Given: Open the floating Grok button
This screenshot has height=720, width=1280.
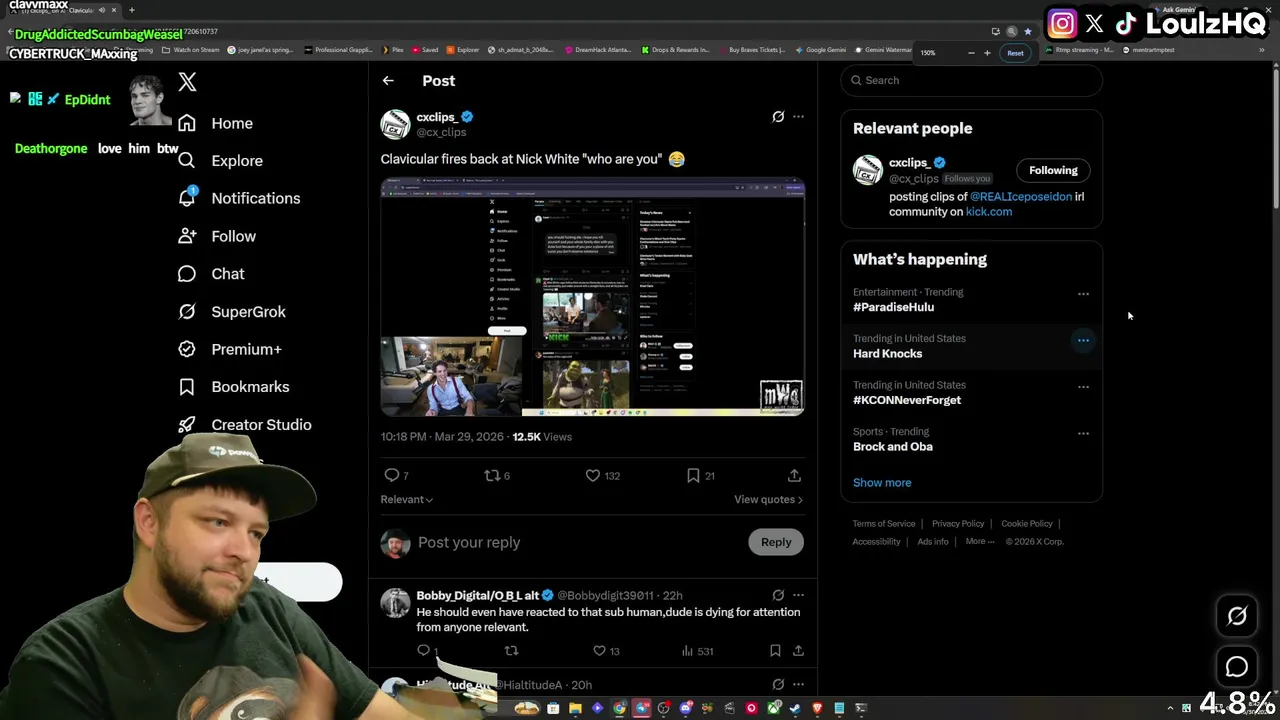Looking at the screenshot, I should [1237, 617].
